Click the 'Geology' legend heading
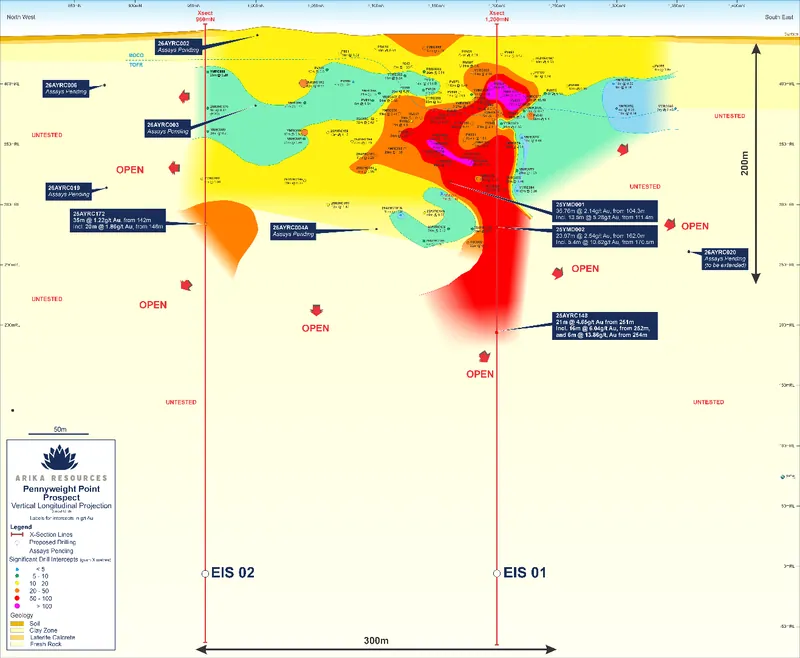 (21, 615)
